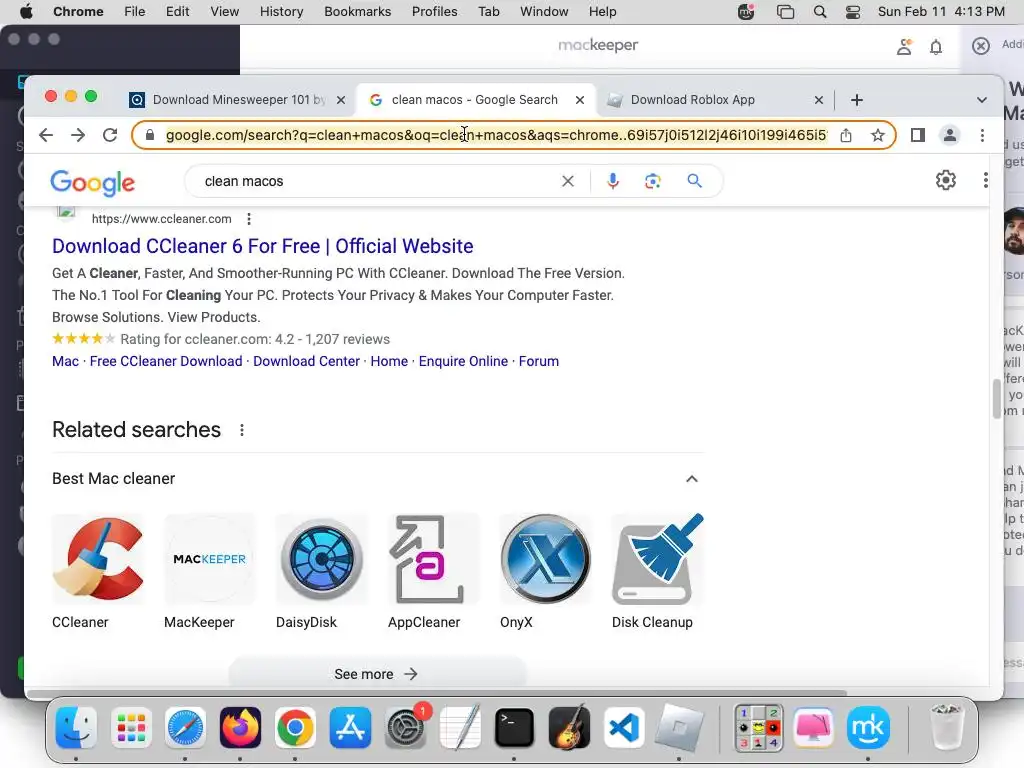Open Google quick settings gear

pyautogui.click(x=946, y=180)
